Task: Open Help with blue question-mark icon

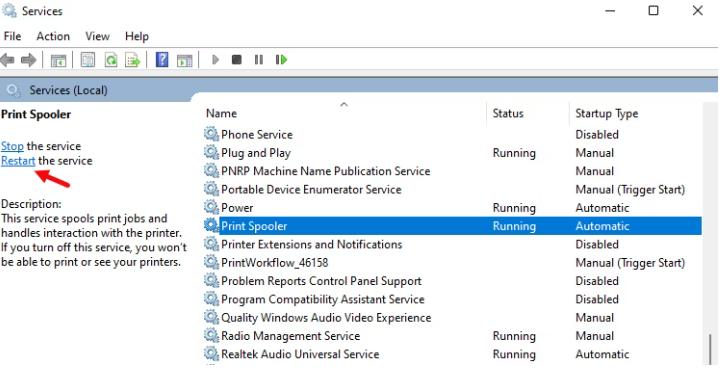Action: [162, 60]
